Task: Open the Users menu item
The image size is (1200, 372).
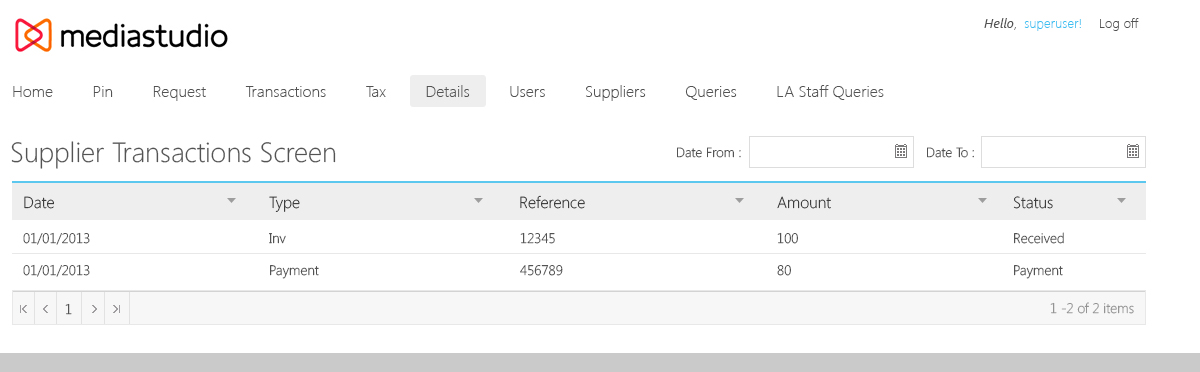Action: pos(527,91)
